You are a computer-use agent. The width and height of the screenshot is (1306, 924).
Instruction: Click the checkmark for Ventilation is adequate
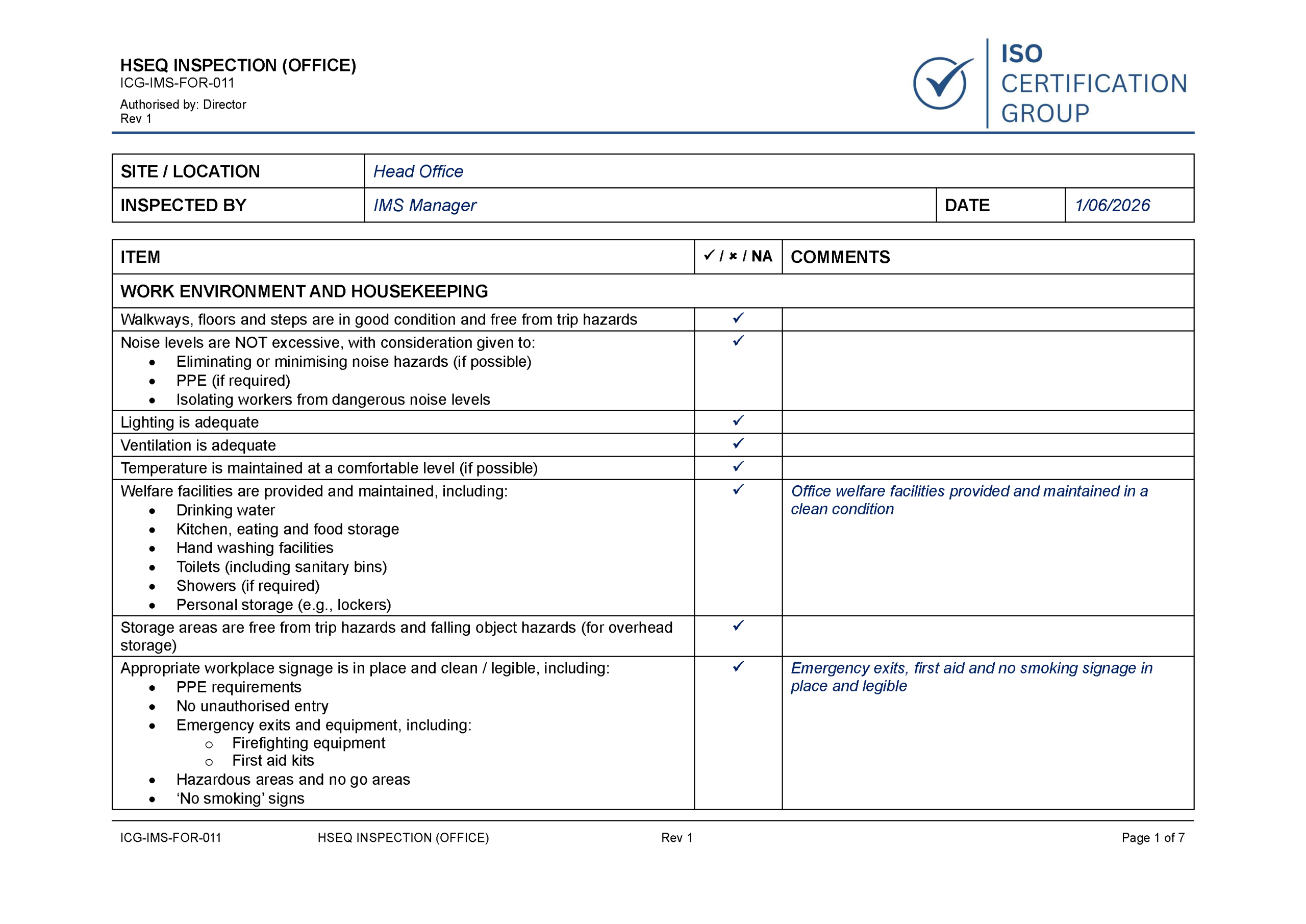(738, 443)
